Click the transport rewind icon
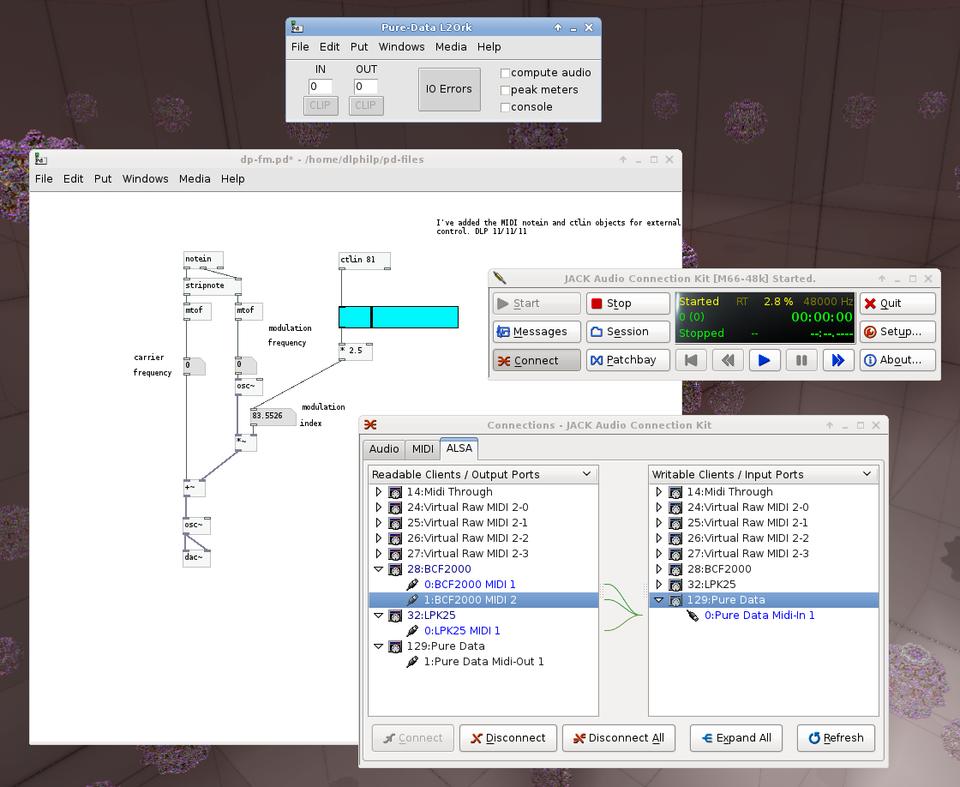This screenshot has width=960, height=787. (x=728, y=360)
